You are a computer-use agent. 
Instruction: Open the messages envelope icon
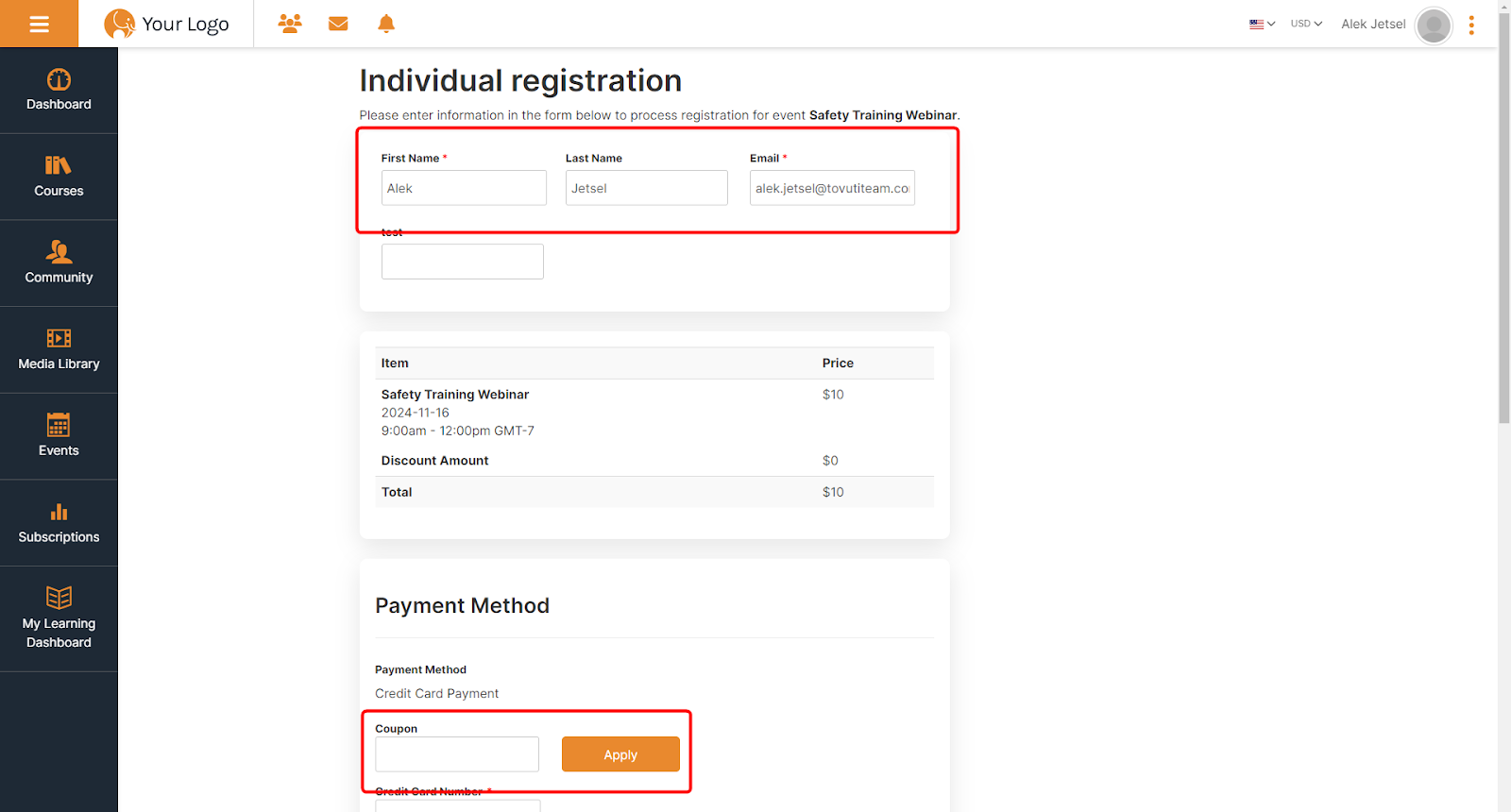(338, 24)
